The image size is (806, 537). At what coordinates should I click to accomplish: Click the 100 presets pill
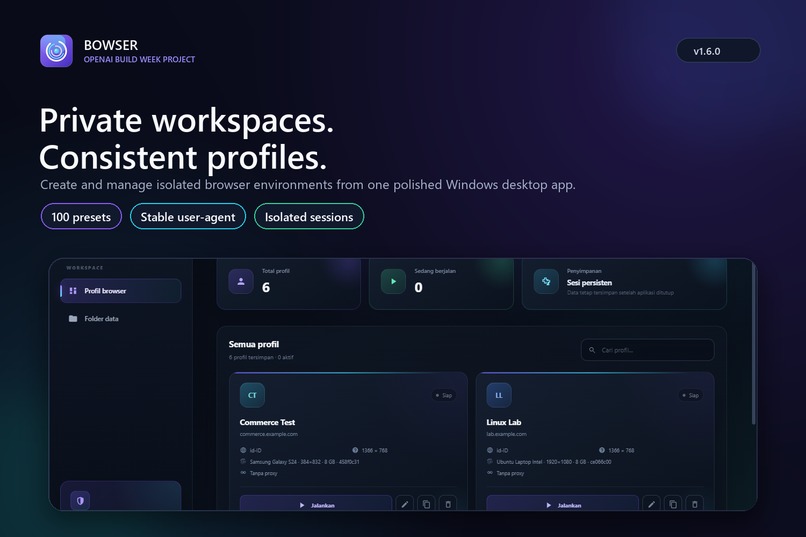[81, 217]
